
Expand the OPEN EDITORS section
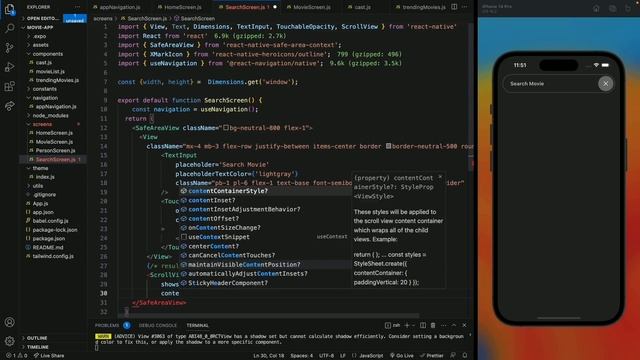tap(41, 18)
